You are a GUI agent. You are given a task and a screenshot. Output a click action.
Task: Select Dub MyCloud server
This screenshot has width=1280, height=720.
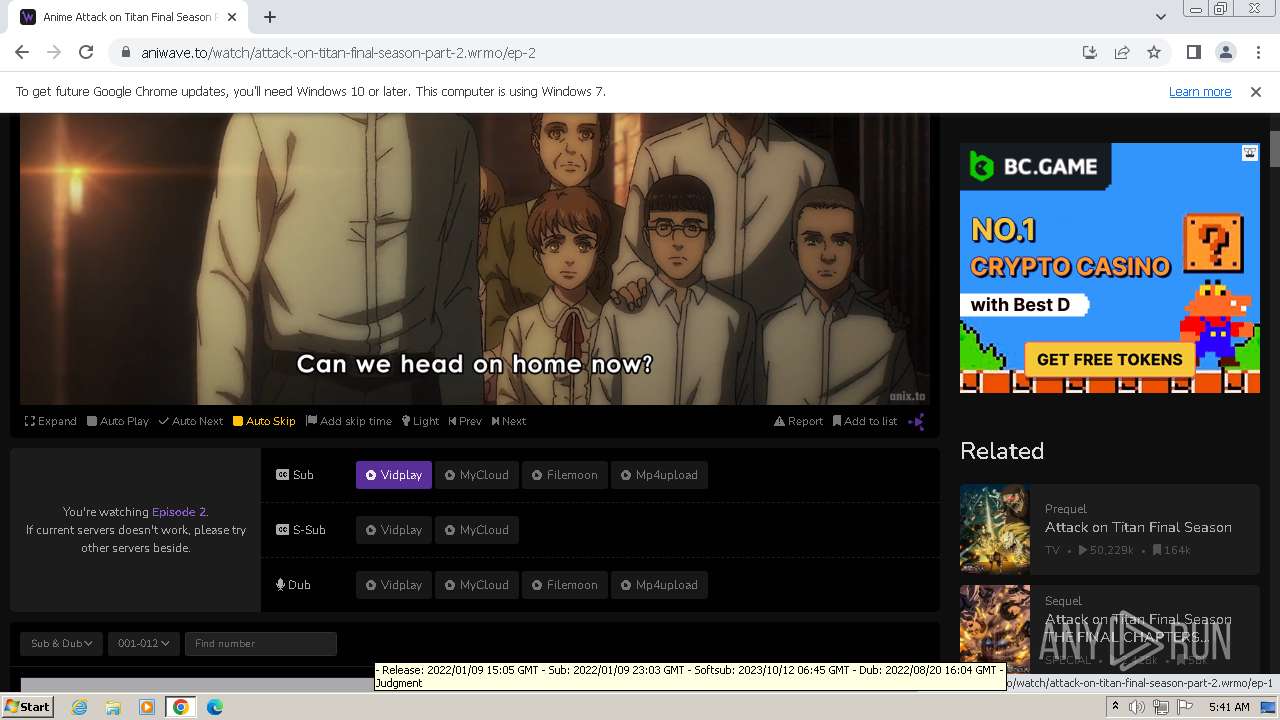click(x=477, y=585)
